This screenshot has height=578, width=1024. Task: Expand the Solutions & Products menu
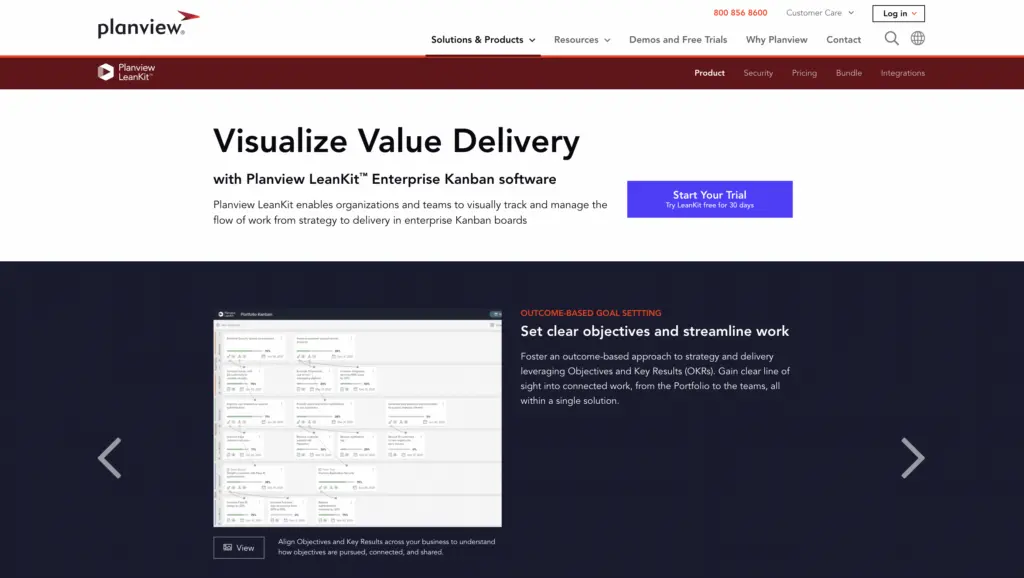coord(483,40)
